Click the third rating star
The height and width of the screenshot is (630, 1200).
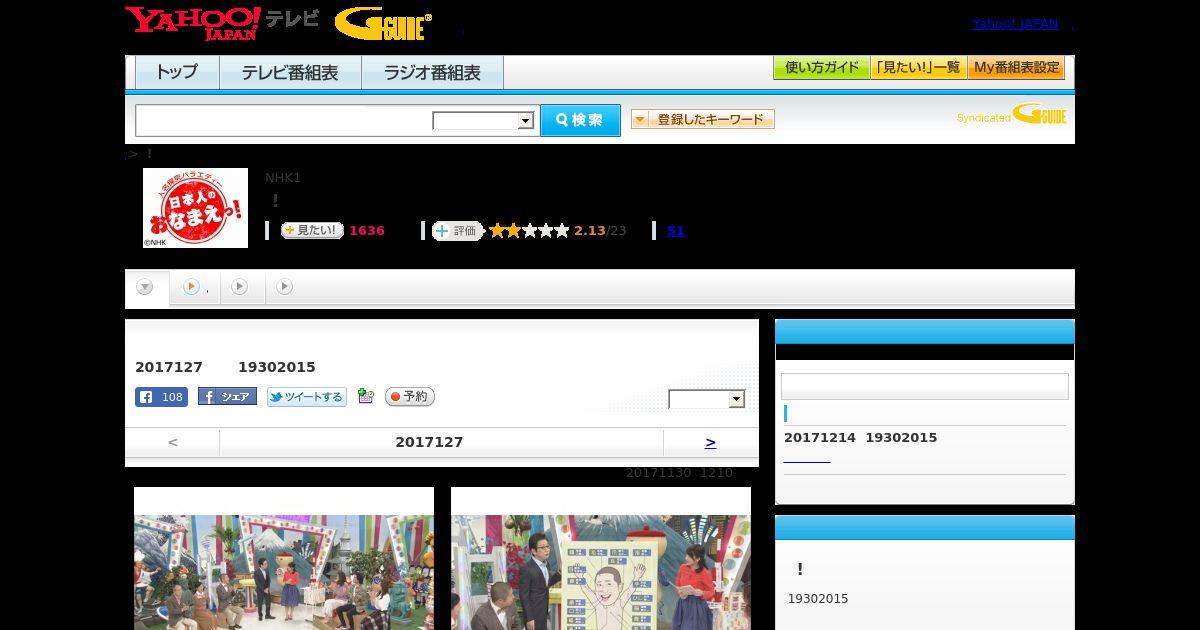[x=529, y=231]
